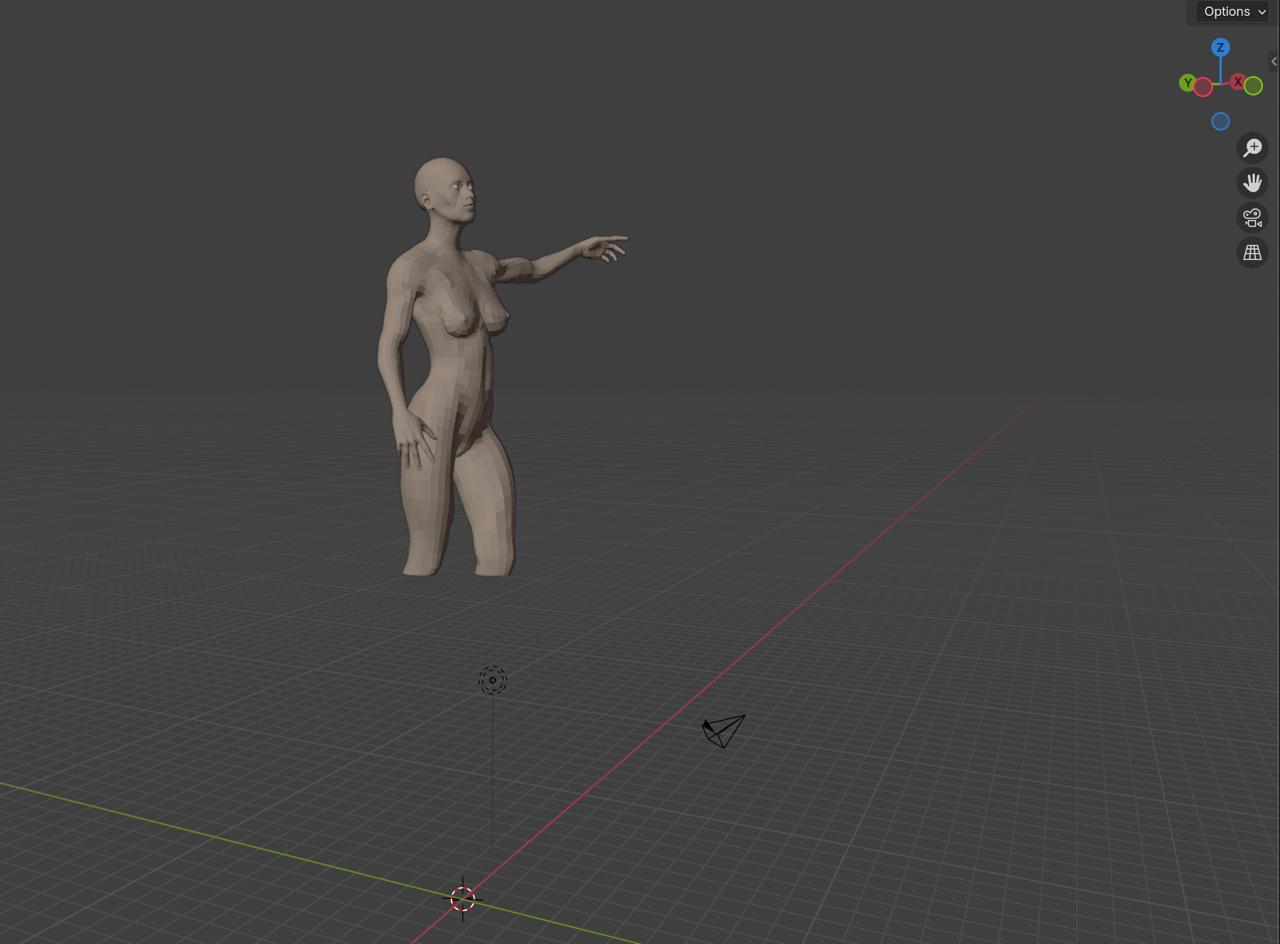
Task: Expand the sidebar with the small arrow
Action: coord(1273,62)
